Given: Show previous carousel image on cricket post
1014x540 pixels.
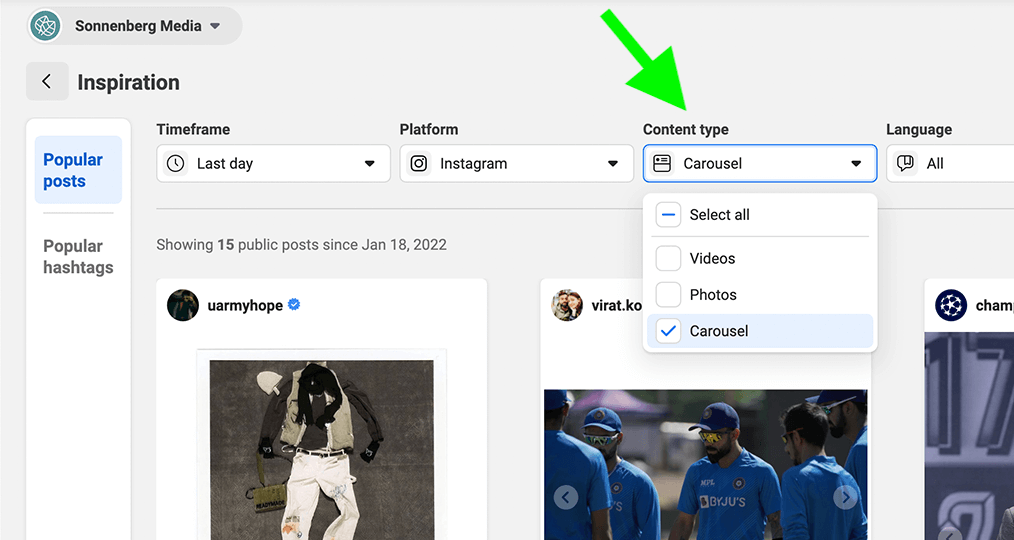Looking at the screenshot, I should point(566,497).
